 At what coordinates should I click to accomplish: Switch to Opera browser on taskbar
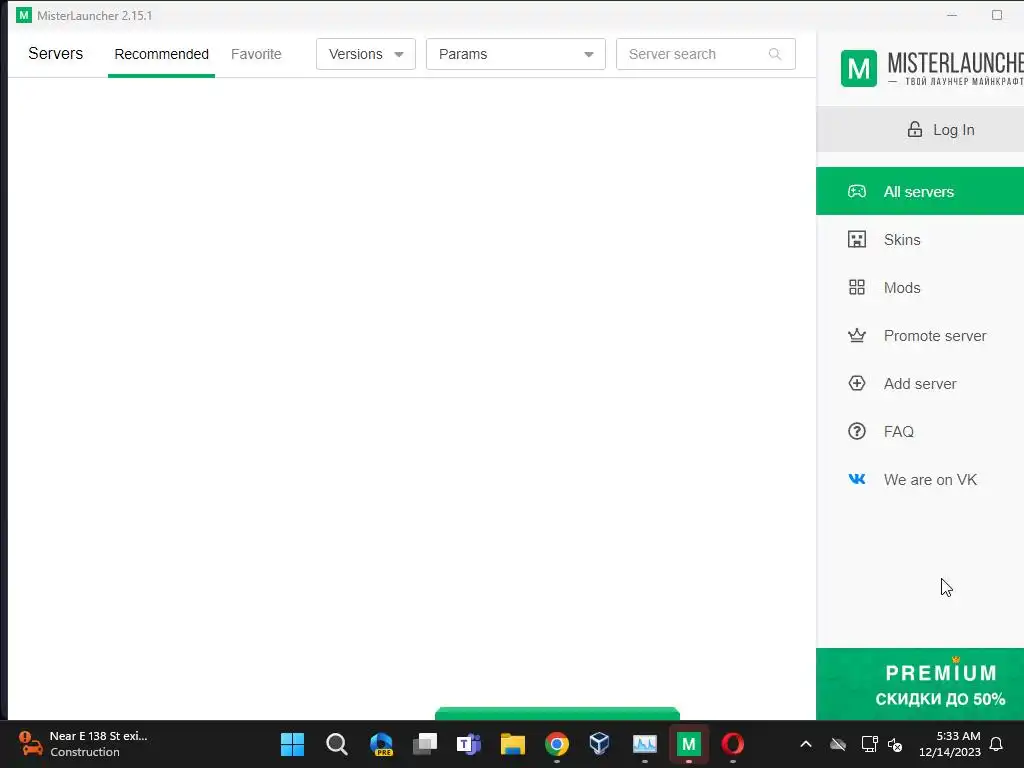coord(733,744)
